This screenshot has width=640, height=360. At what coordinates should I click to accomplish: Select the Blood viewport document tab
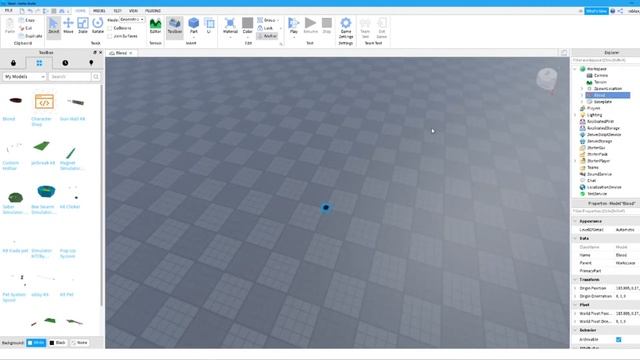[x=121, y=53]
